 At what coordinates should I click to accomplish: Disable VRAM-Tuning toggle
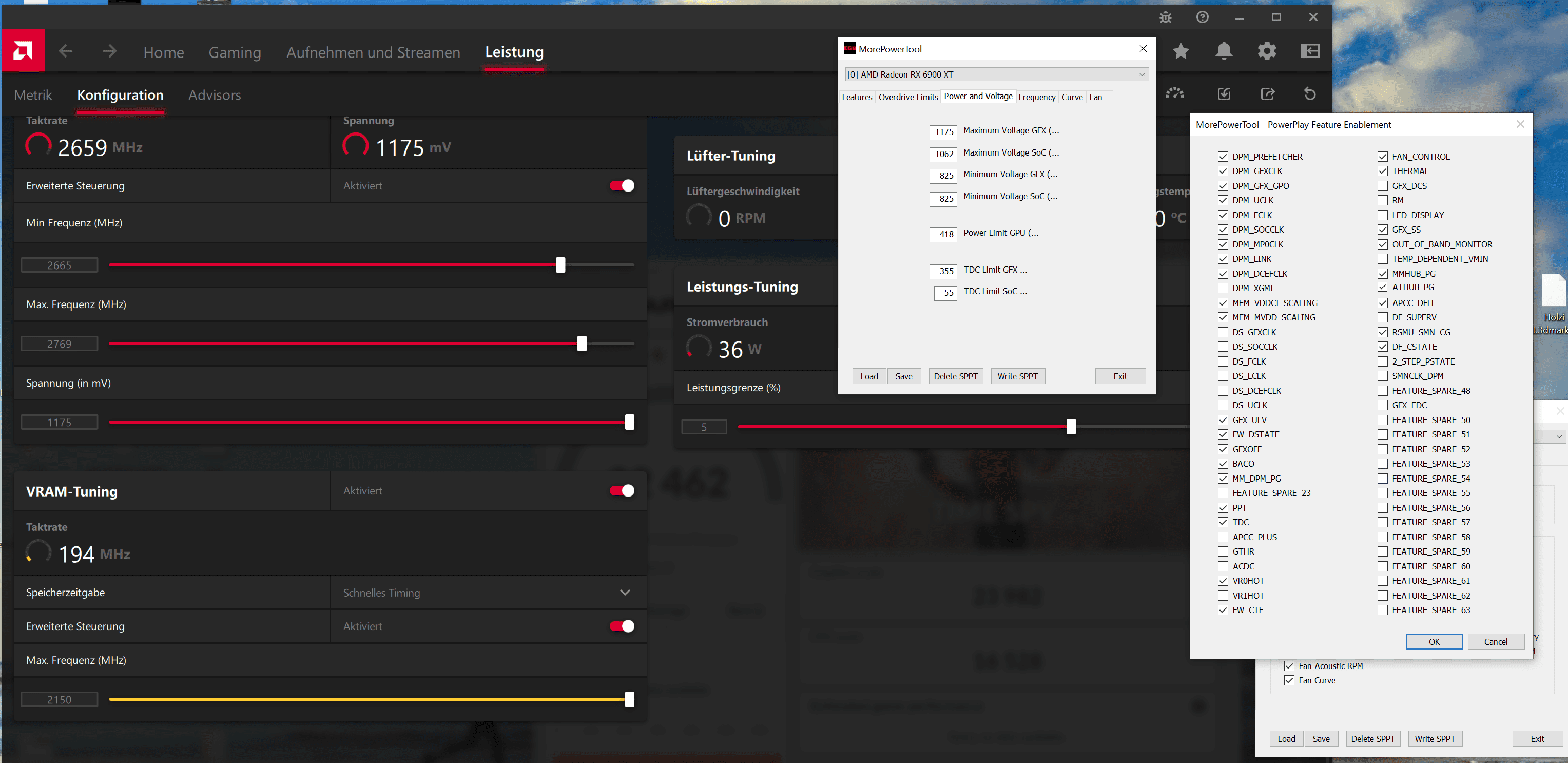coord(622,491)
